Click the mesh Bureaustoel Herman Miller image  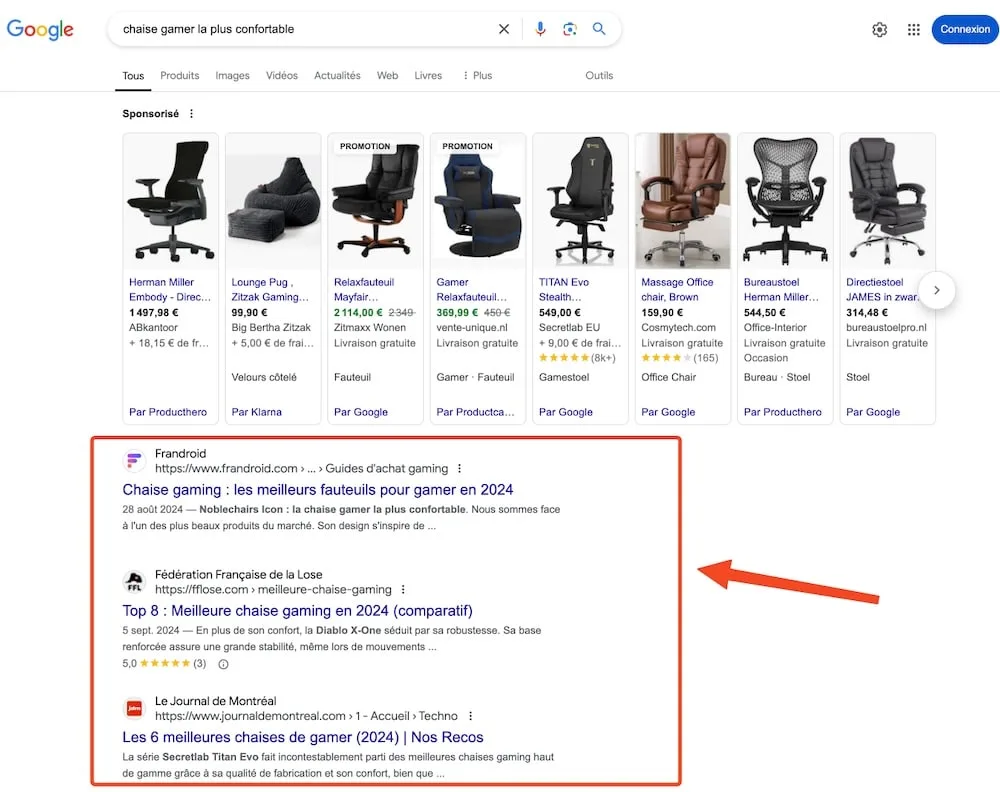(x=785, y=201)
